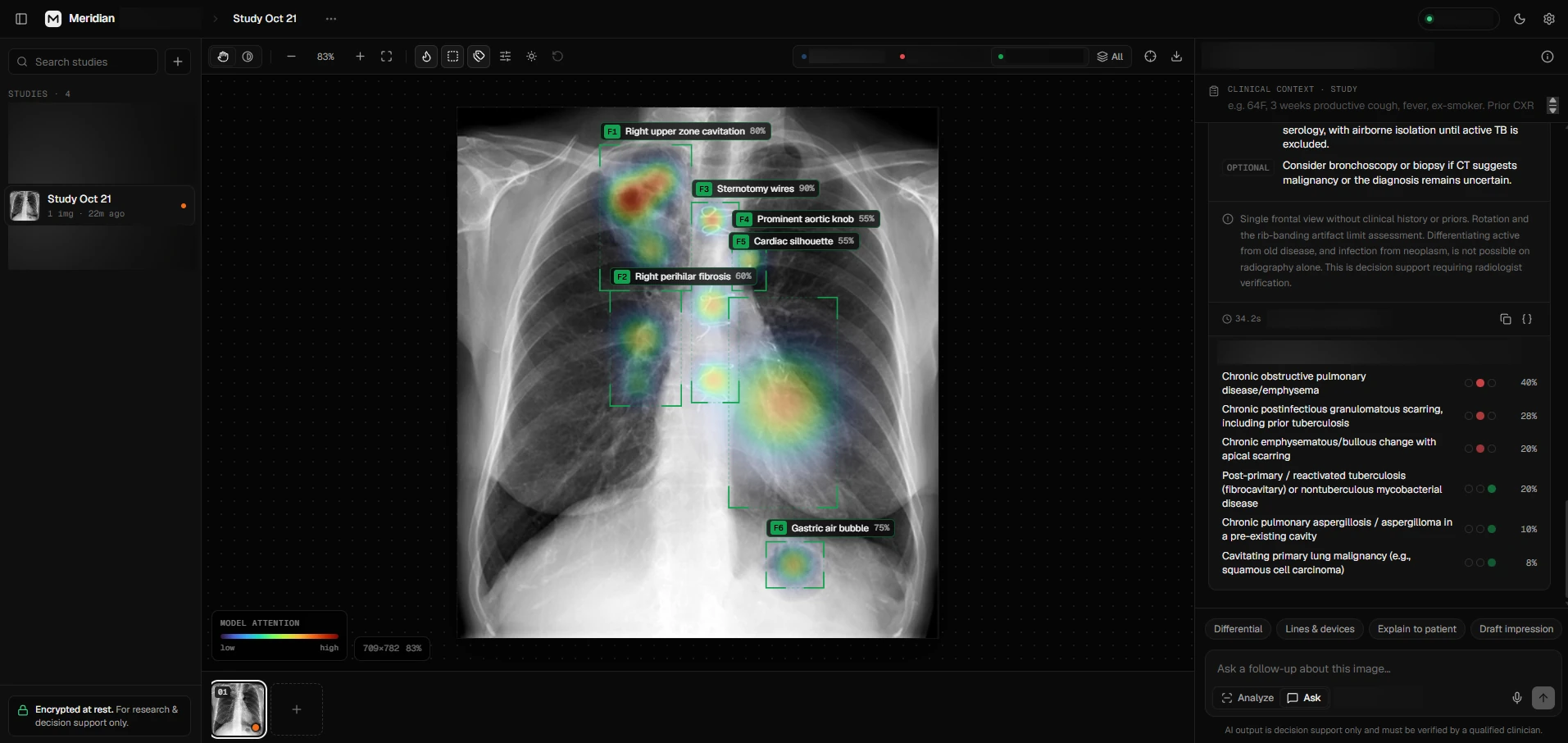The height and width of the screenshot is (743, 1568).
Task: Toggle the bounding boxes overlay
Action: pos(452,57)
